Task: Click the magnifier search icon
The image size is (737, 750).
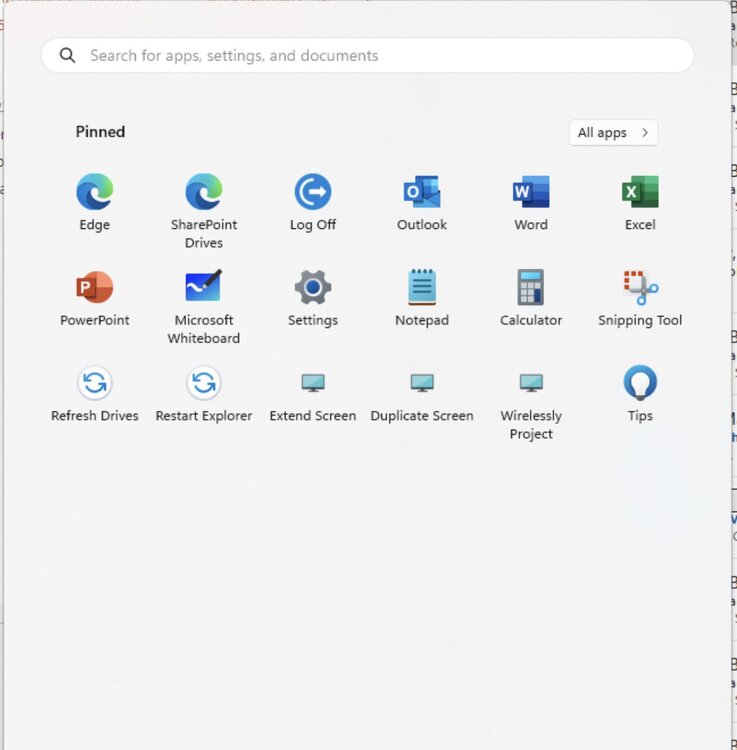Action: (67, 55)
